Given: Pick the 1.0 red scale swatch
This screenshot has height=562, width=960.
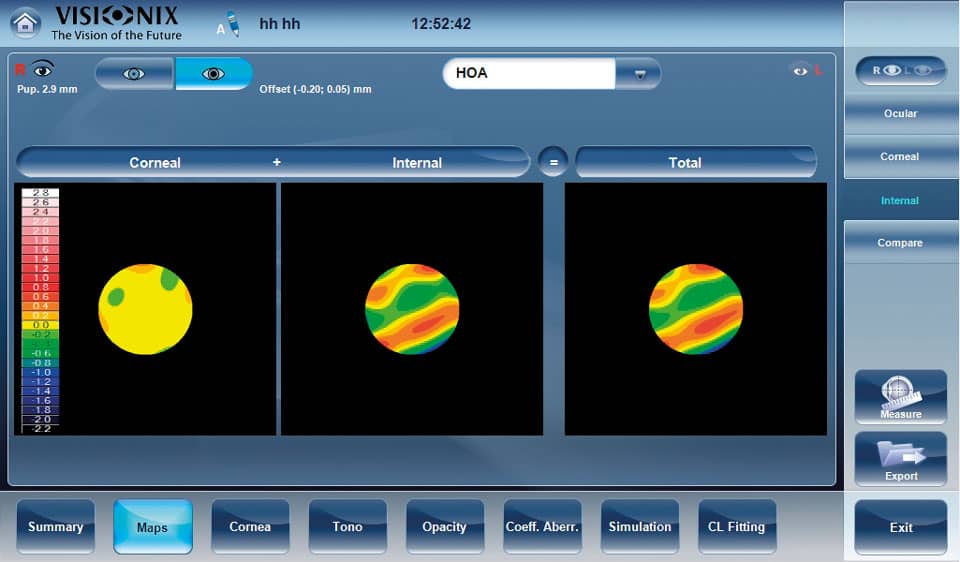Looking at the screenshot, I should click(40, 278).
